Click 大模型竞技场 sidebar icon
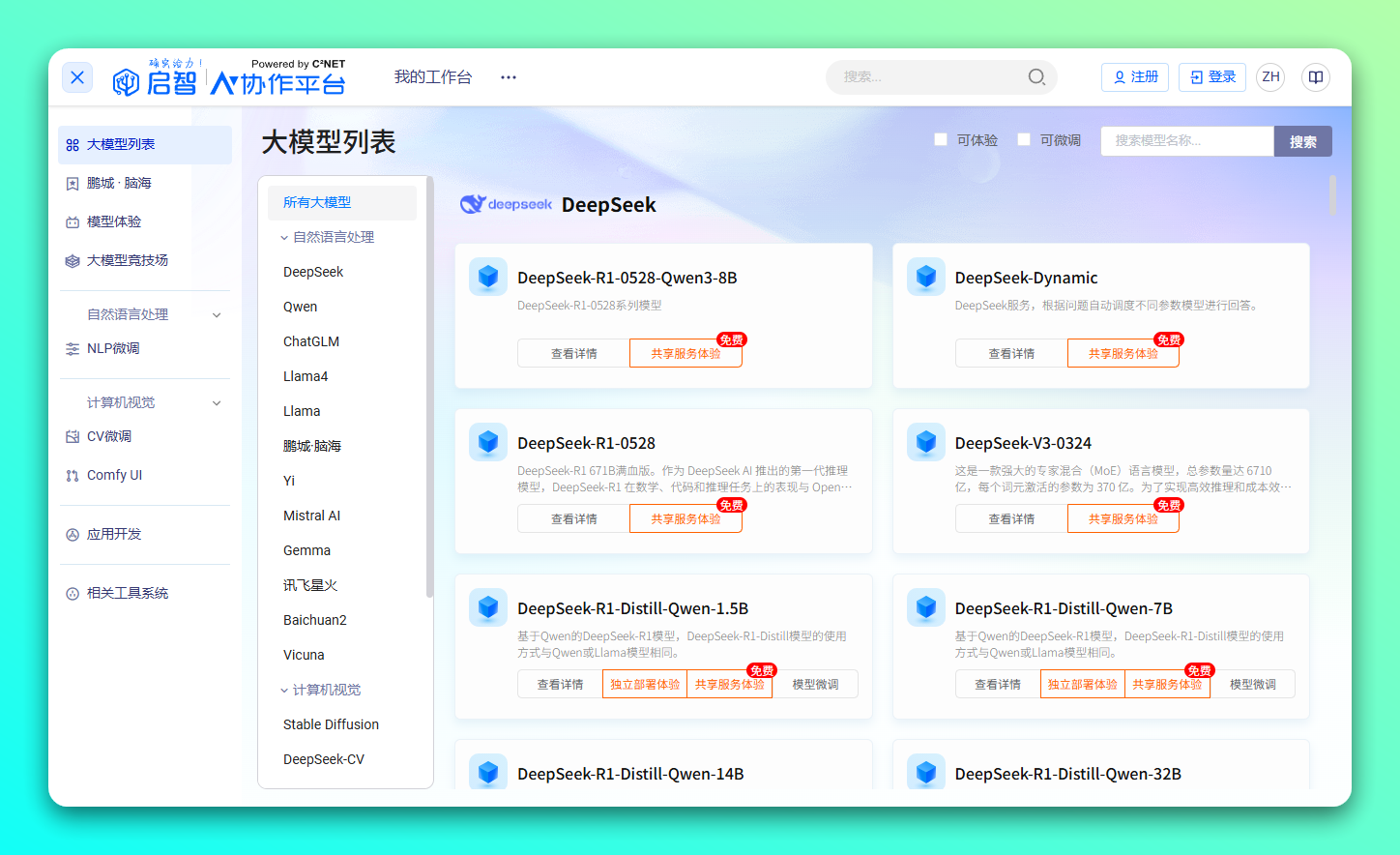The image size is (1400, 855). (x=73, y=261)
